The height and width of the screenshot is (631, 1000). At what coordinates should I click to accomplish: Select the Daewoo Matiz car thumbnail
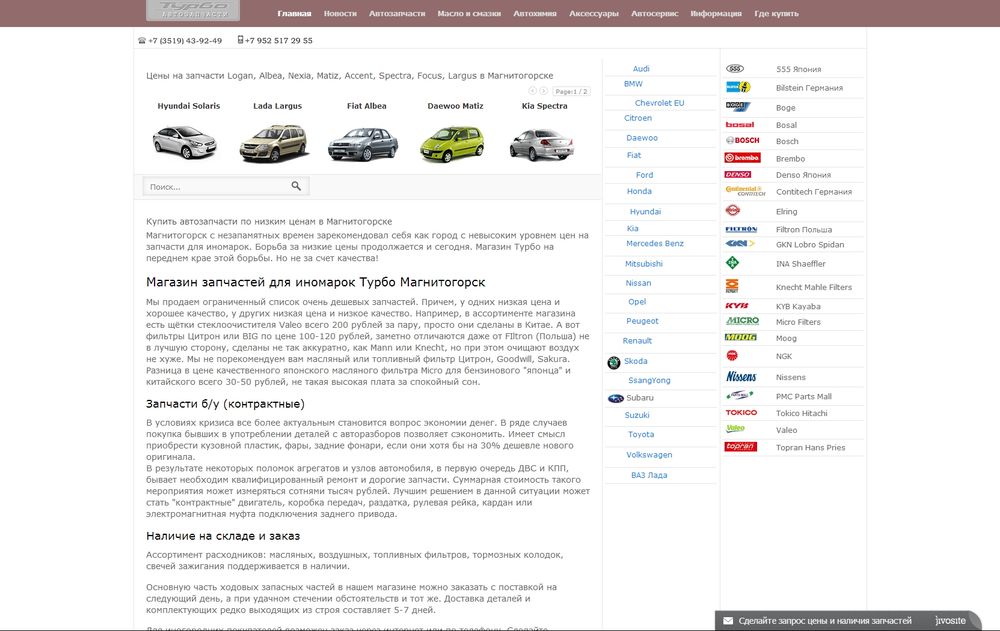[x=452, y=144]
